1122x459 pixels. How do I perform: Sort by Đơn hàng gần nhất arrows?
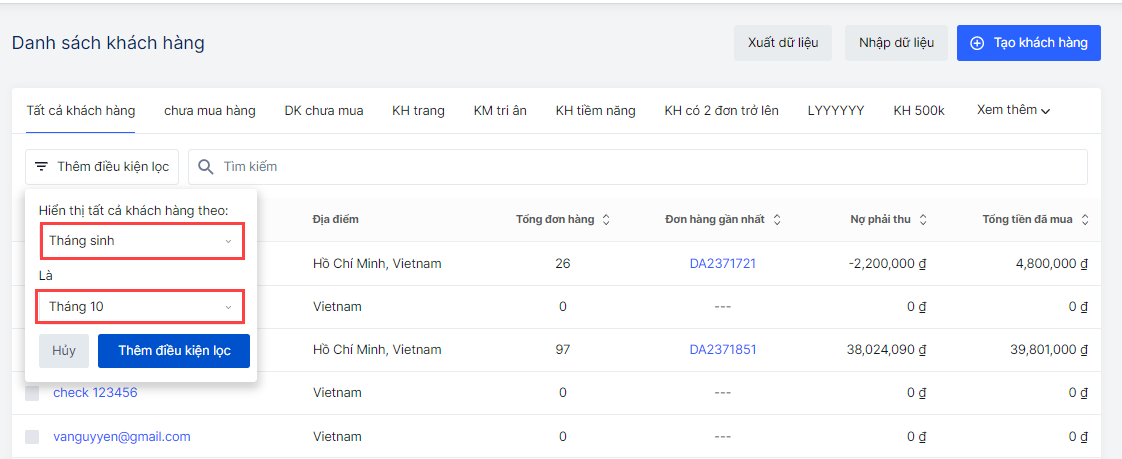[777, 220]
